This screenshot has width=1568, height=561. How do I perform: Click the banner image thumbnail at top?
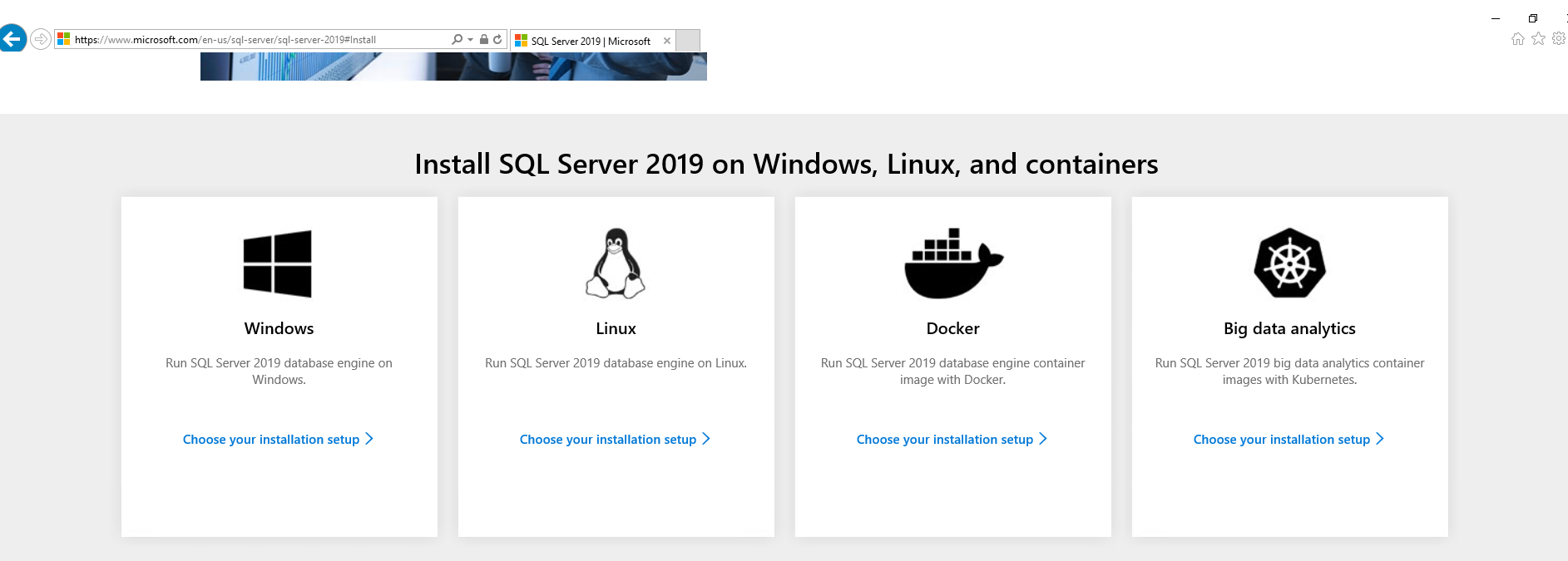(x=453, y=66)
